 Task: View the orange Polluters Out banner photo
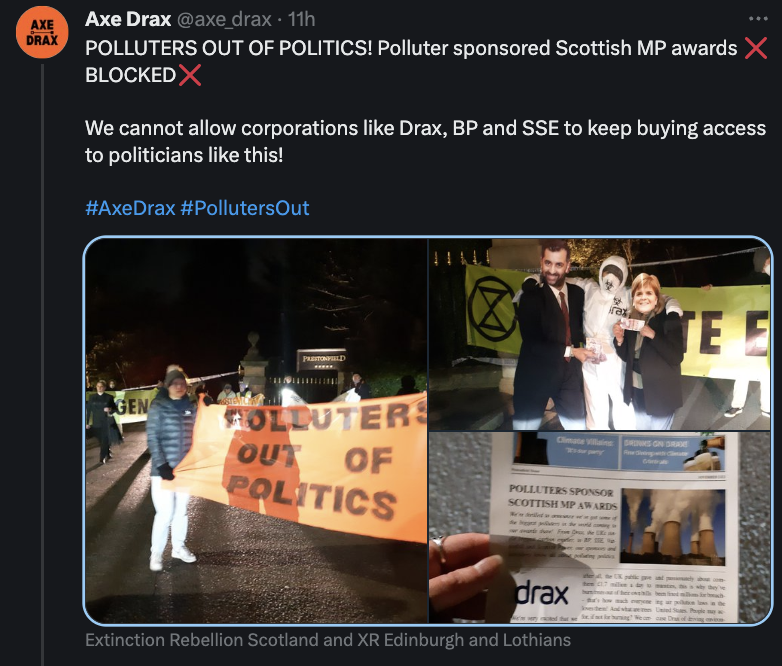click(256, 431)
